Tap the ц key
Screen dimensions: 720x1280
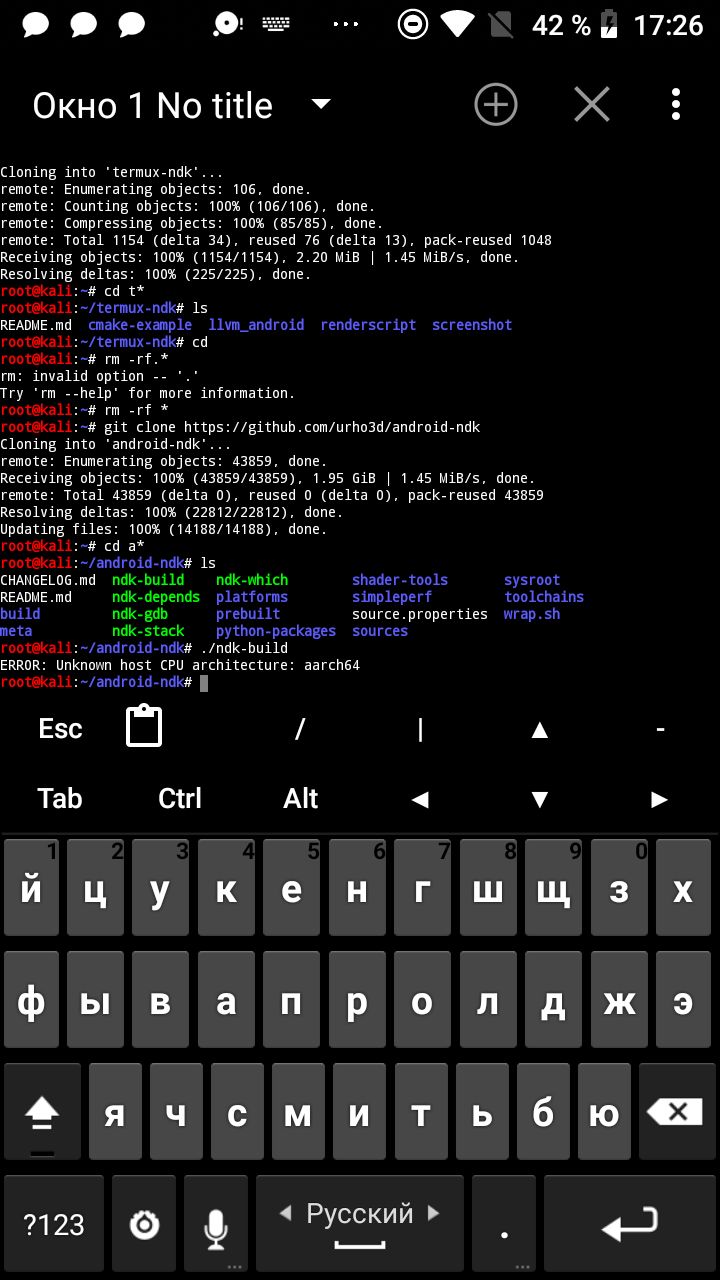pyautogui.click(x=95, y=887)
